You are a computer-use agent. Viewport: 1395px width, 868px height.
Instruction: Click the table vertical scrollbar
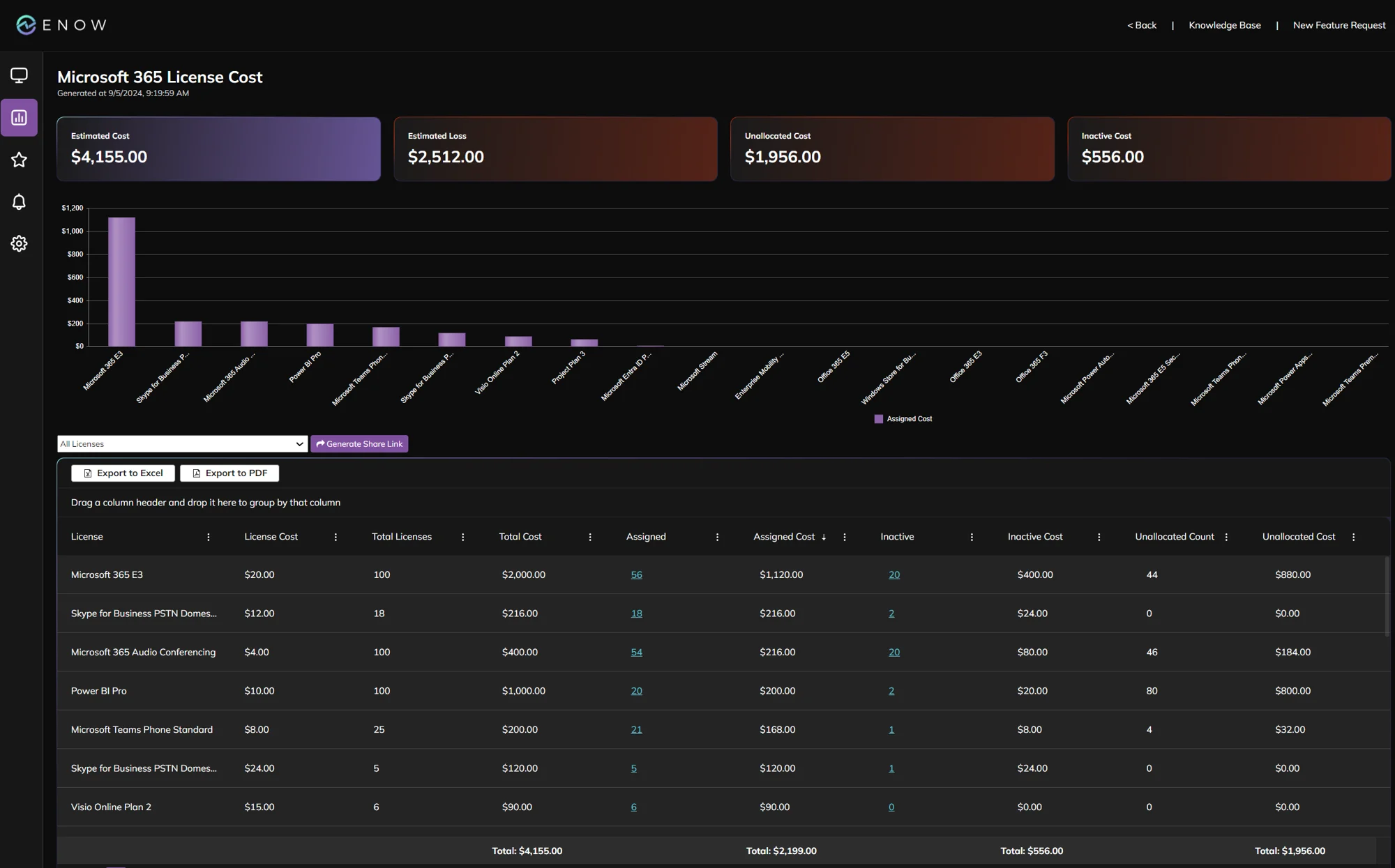pos(1387,596)
